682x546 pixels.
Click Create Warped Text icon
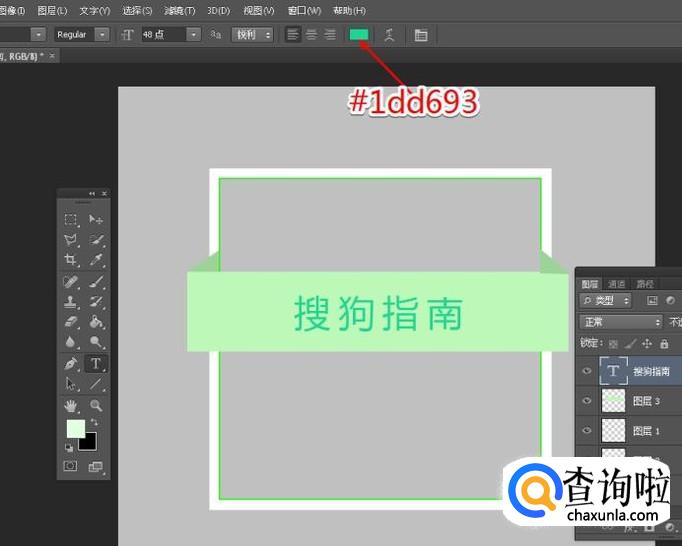pos(389,35)
